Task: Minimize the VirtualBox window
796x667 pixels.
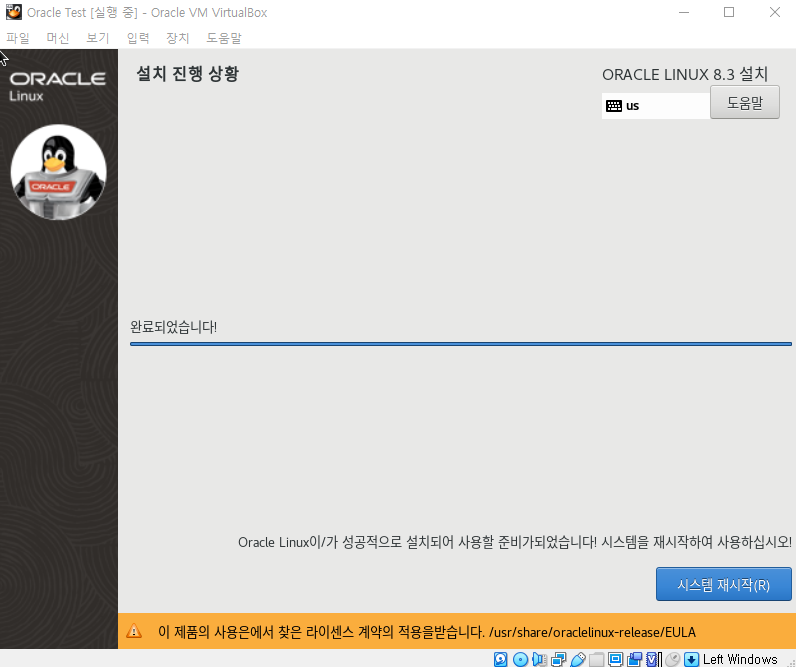Action: [x=684, y=12]
